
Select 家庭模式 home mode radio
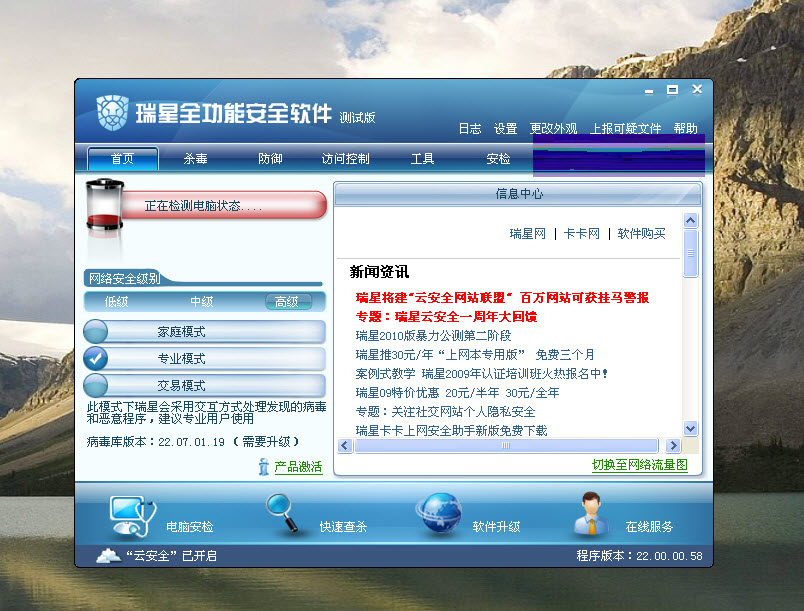point(95,332)
